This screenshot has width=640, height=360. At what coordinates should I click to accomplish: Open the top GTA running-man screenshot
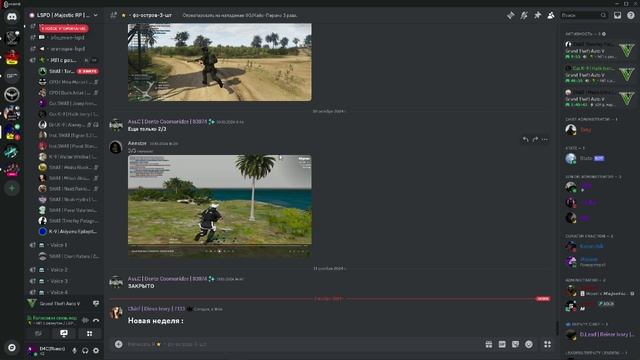point(220,62)
